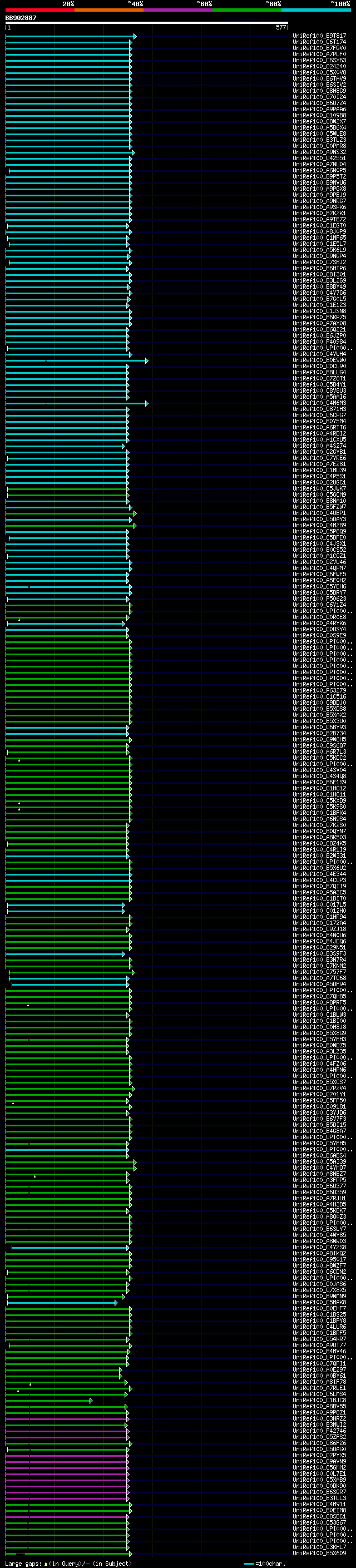The height and width of the screenshot is (1568, 356).
Task: Click the cyan 100char scale bar sample
Action: click(248, 1563)
